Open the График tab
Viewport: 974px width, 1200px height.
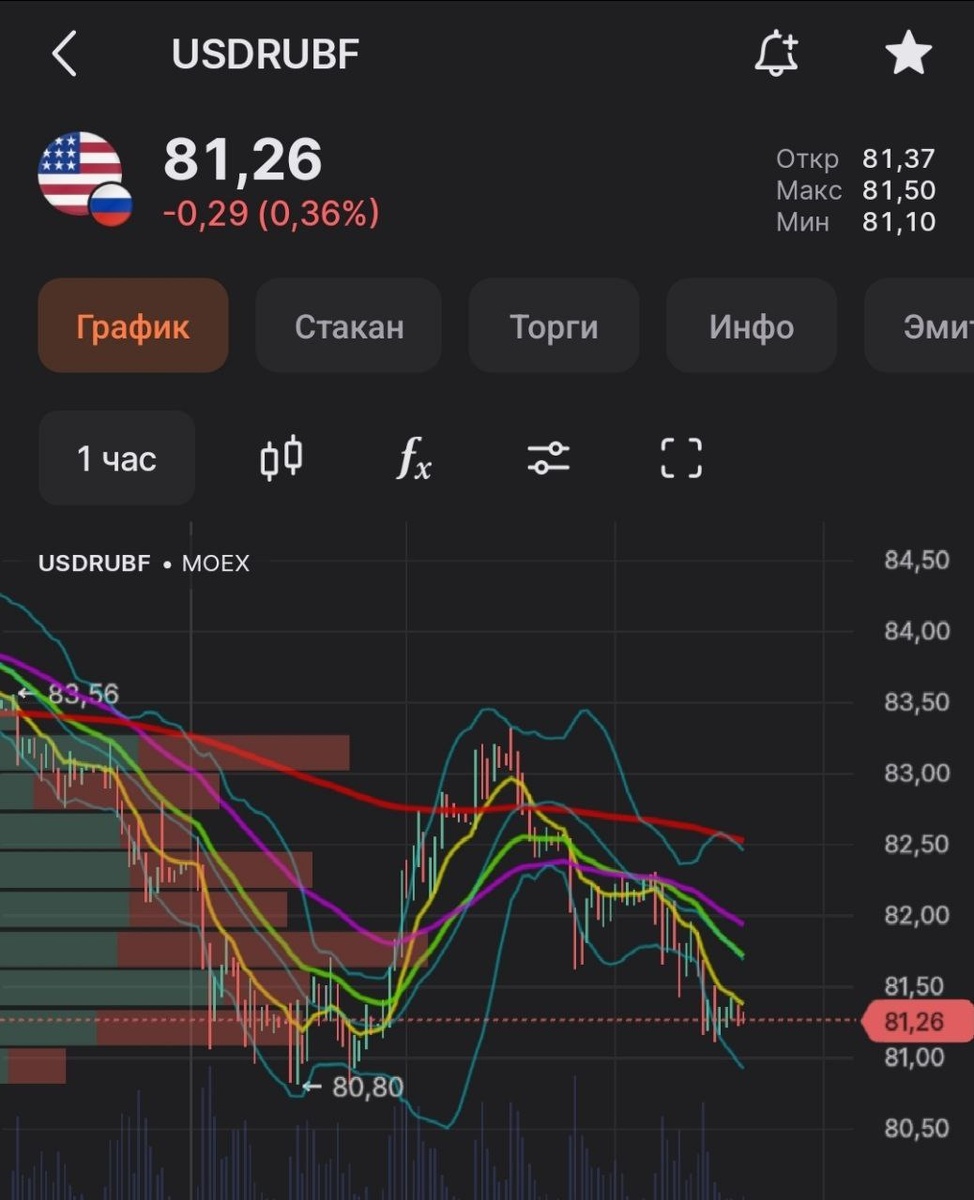coord(133,326)
